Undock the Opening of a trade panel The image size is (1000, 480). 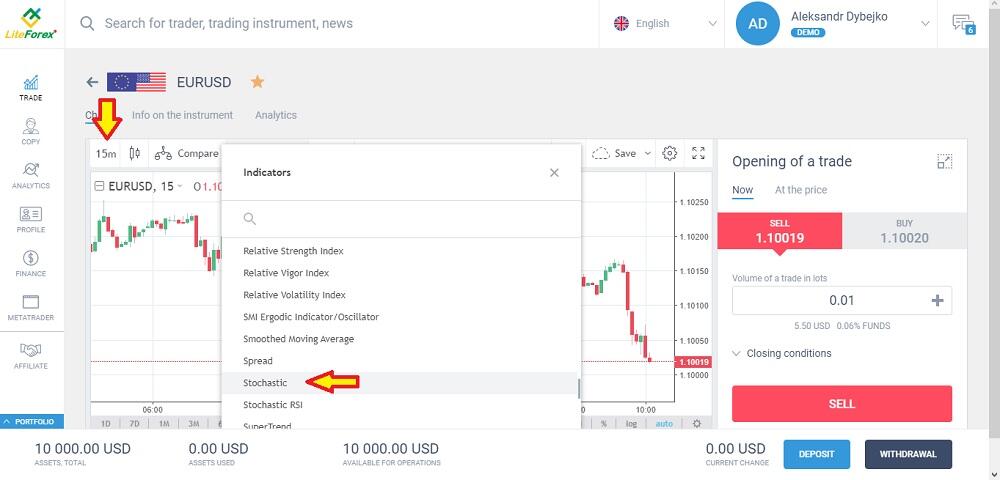pos(945,161)
